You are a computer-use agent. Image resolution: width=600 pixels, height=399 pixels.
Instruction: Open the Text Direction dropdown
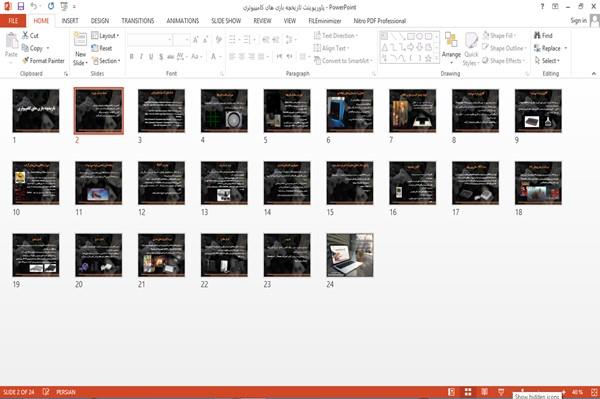pyautogui.click(x=336, y=35)
